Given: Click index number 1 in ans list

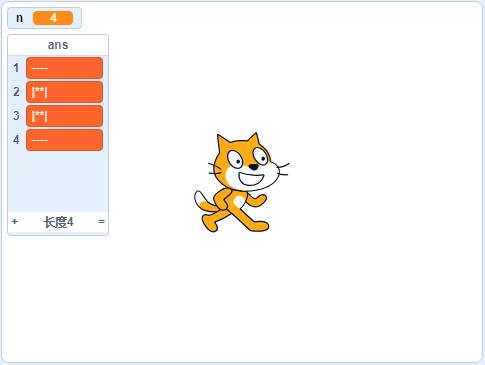Looking at the screenshot, I should point(16,68).
